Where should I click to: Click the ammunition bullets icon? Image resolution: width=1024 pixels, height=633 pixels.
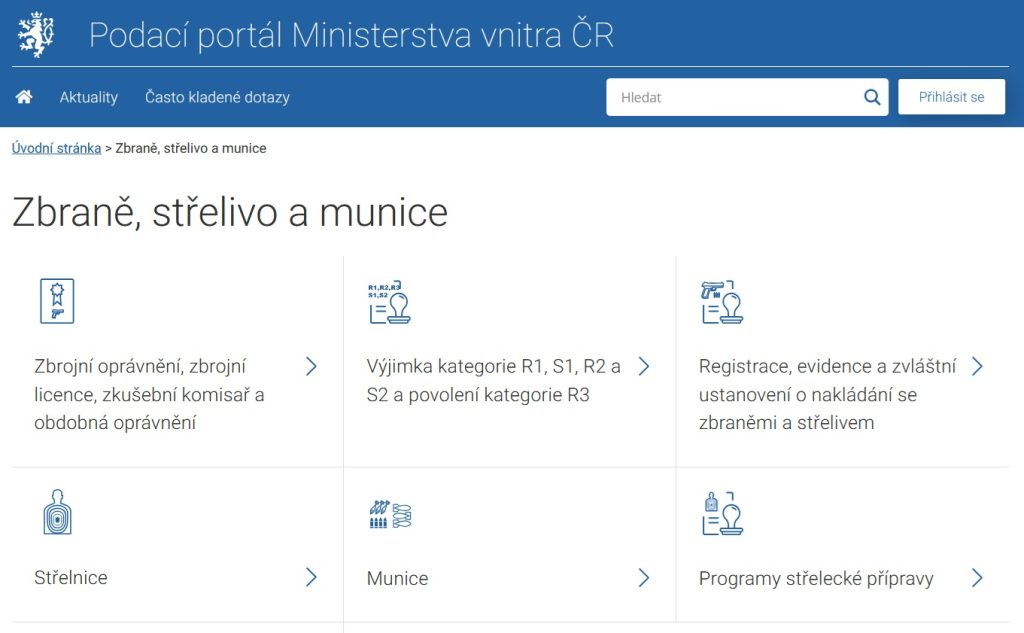point(389,515)
